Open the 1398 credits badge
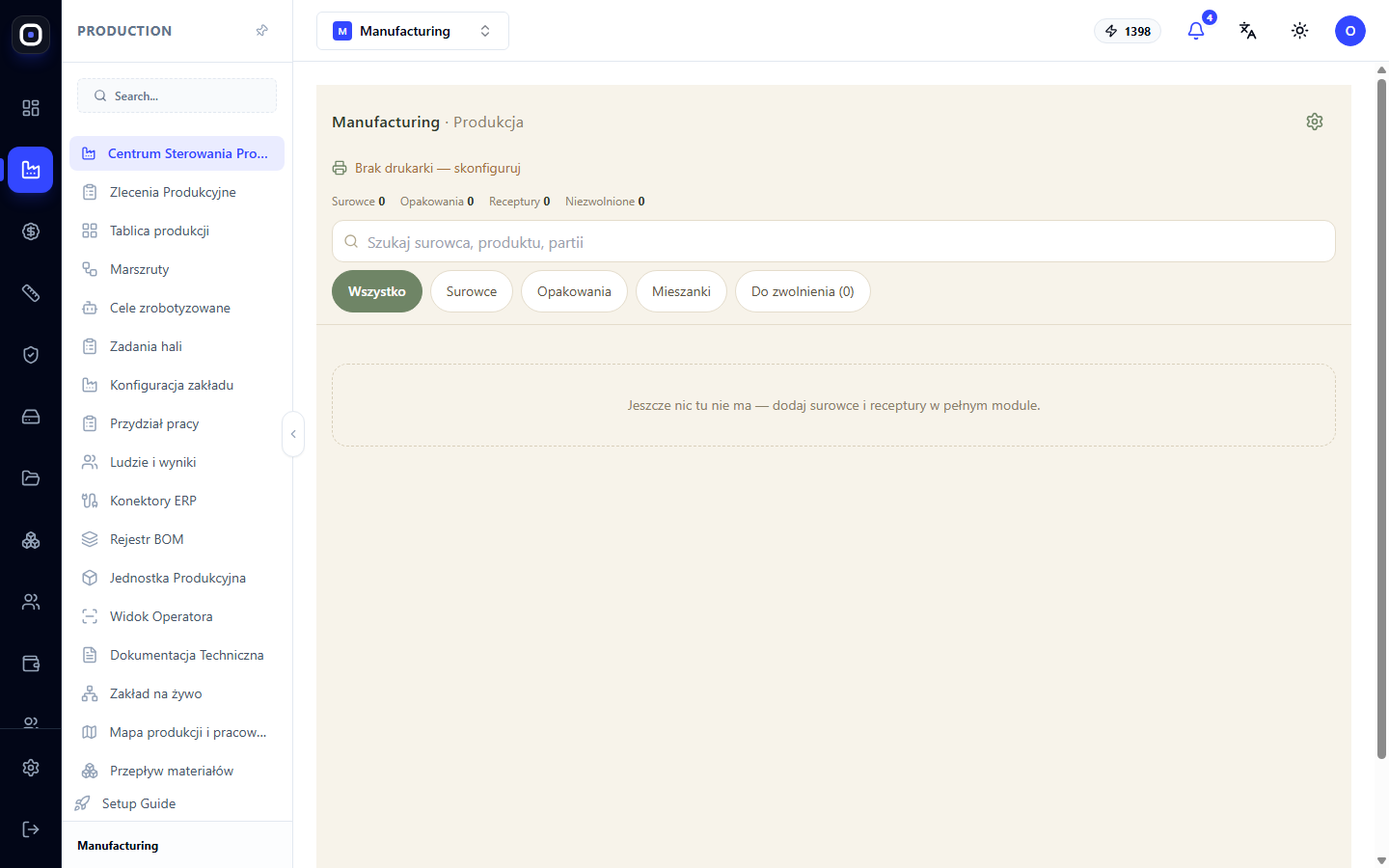Viewport: 1389px width, 868px height. pos(1128,31)
